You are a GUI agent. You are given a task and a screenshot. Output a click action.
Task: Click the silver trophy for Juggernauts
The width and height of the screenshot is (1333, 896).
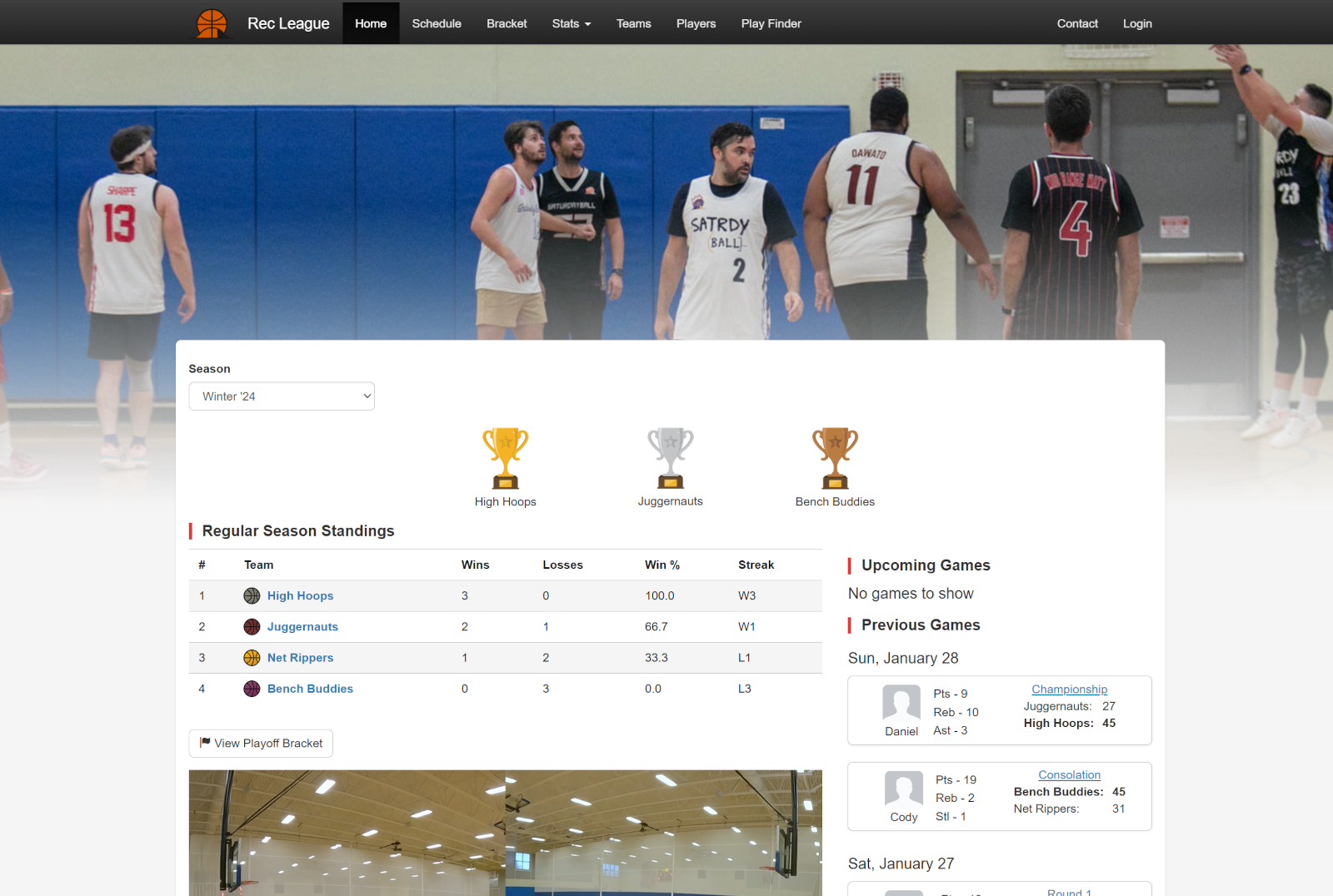click(671, 458)
